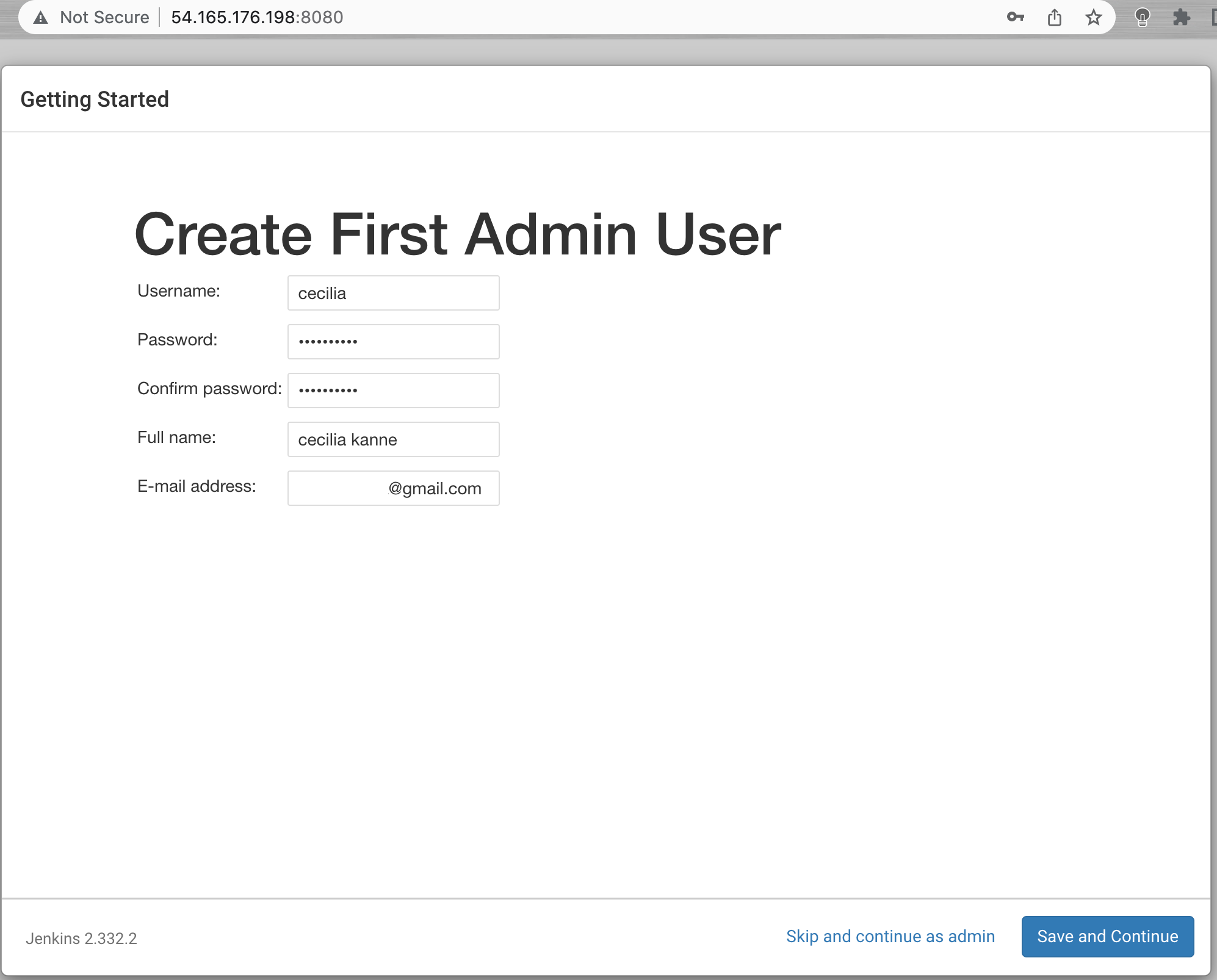Click the share page icon
Viewport: 1217px width, 980px height.
[x=1054, y=17]
